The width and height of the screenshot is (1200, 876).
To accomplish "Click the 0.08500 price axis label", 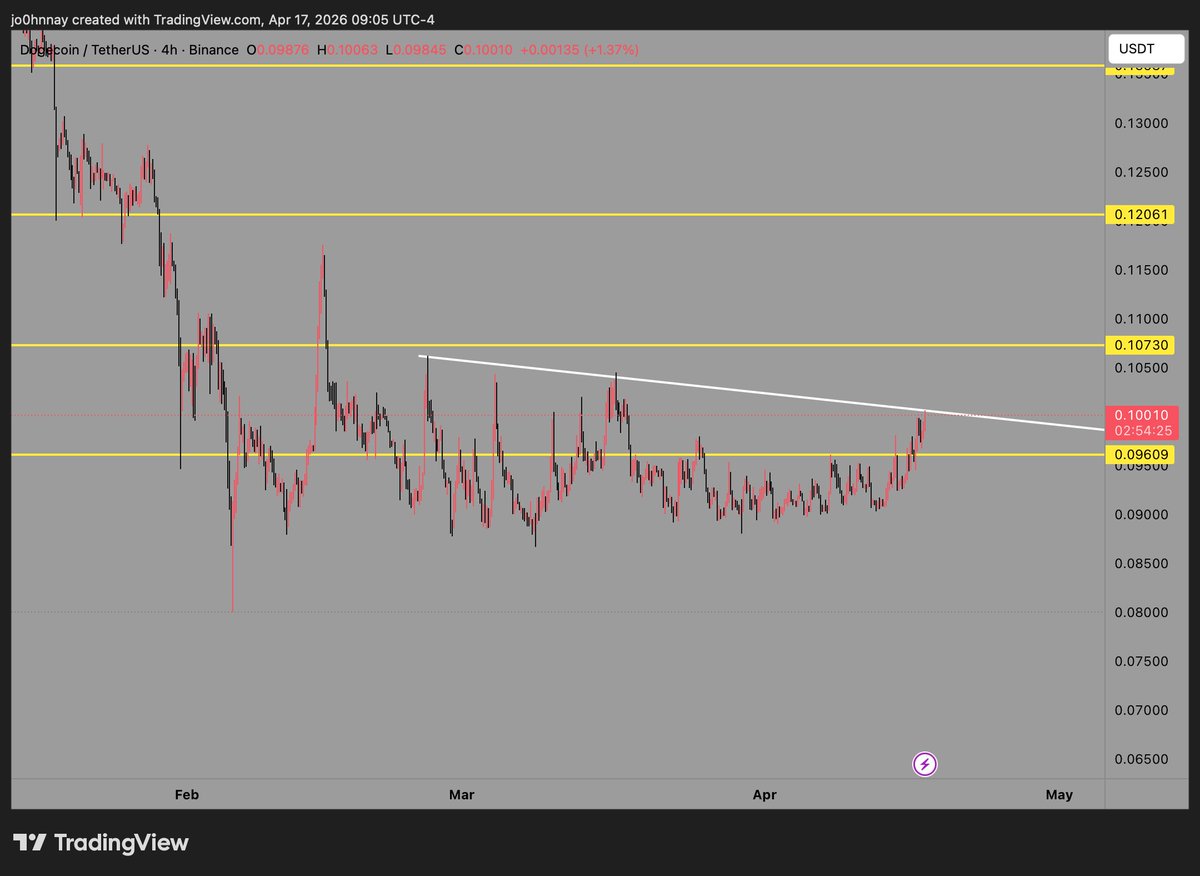I will click(1143, 563).
